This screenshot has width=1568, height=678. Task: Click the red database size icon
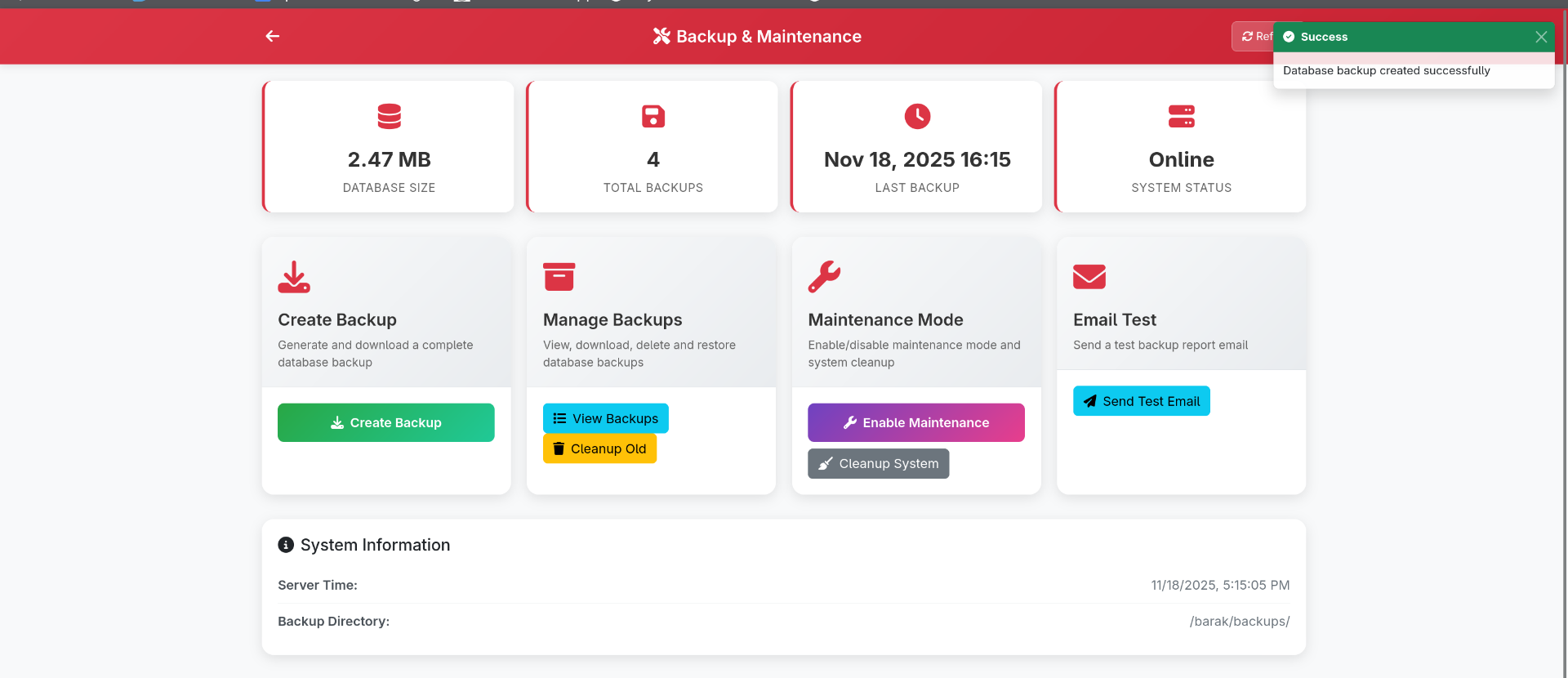click(x=389, y=116)
